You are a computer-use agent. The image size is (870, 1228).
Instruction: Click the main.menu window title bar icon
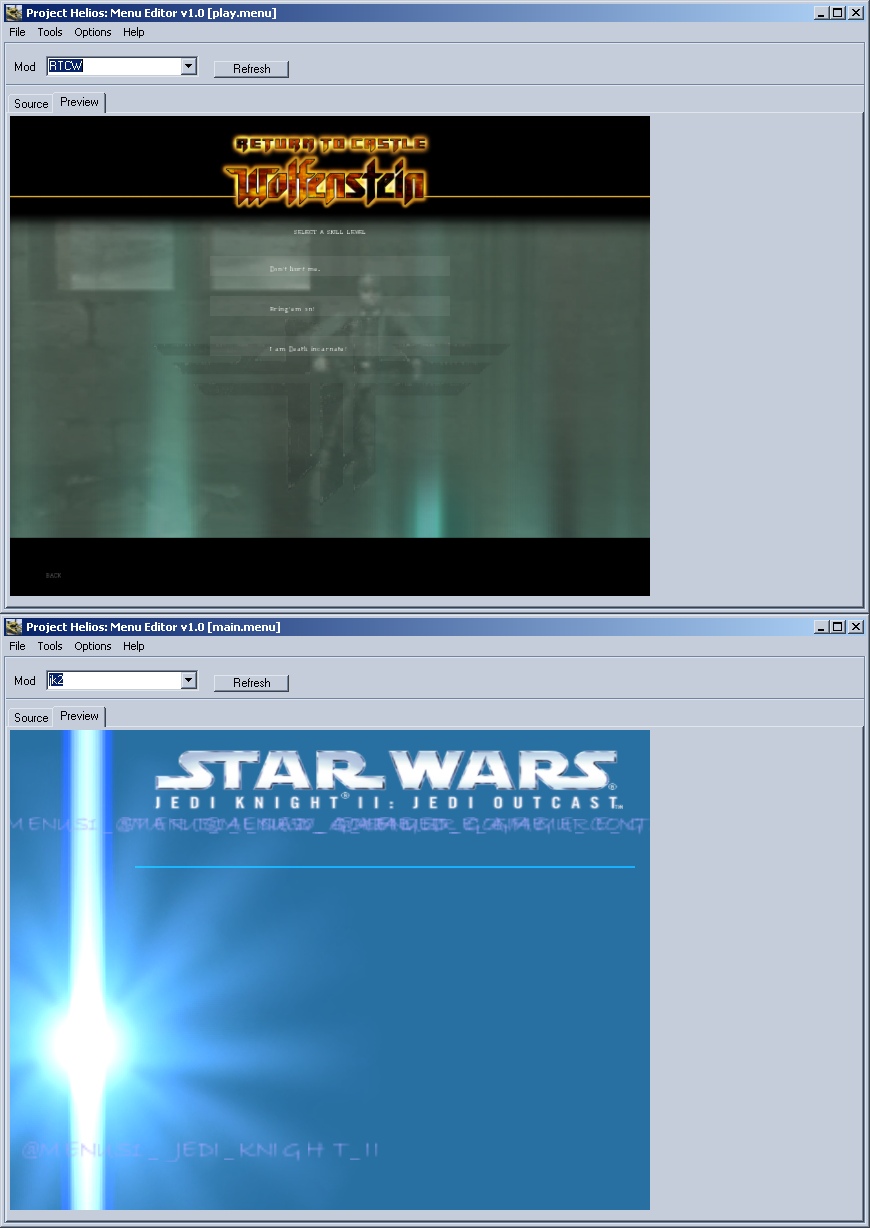pos(14,627)
